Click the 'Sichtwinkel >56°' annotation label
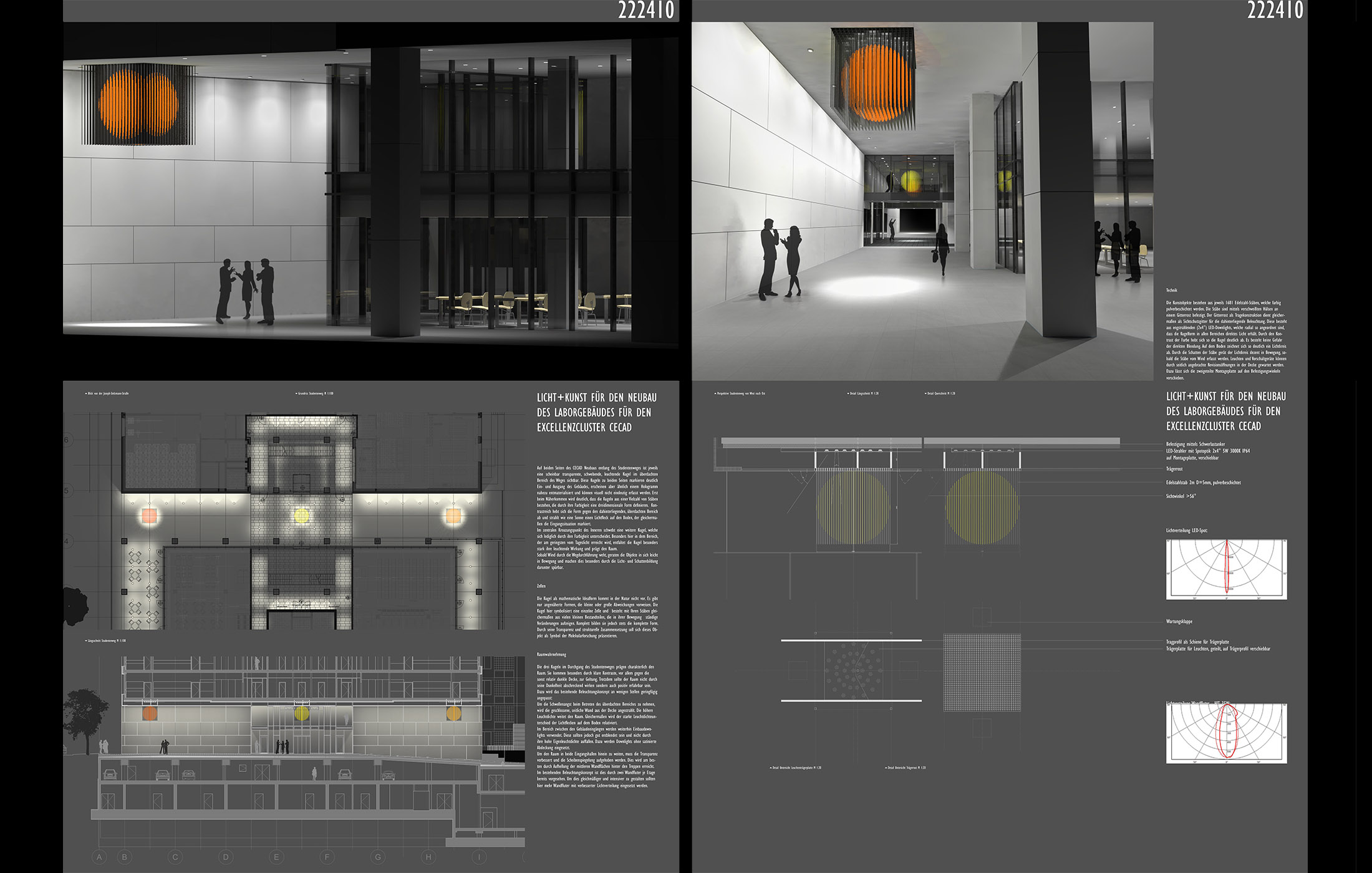 pos(1181,496)
